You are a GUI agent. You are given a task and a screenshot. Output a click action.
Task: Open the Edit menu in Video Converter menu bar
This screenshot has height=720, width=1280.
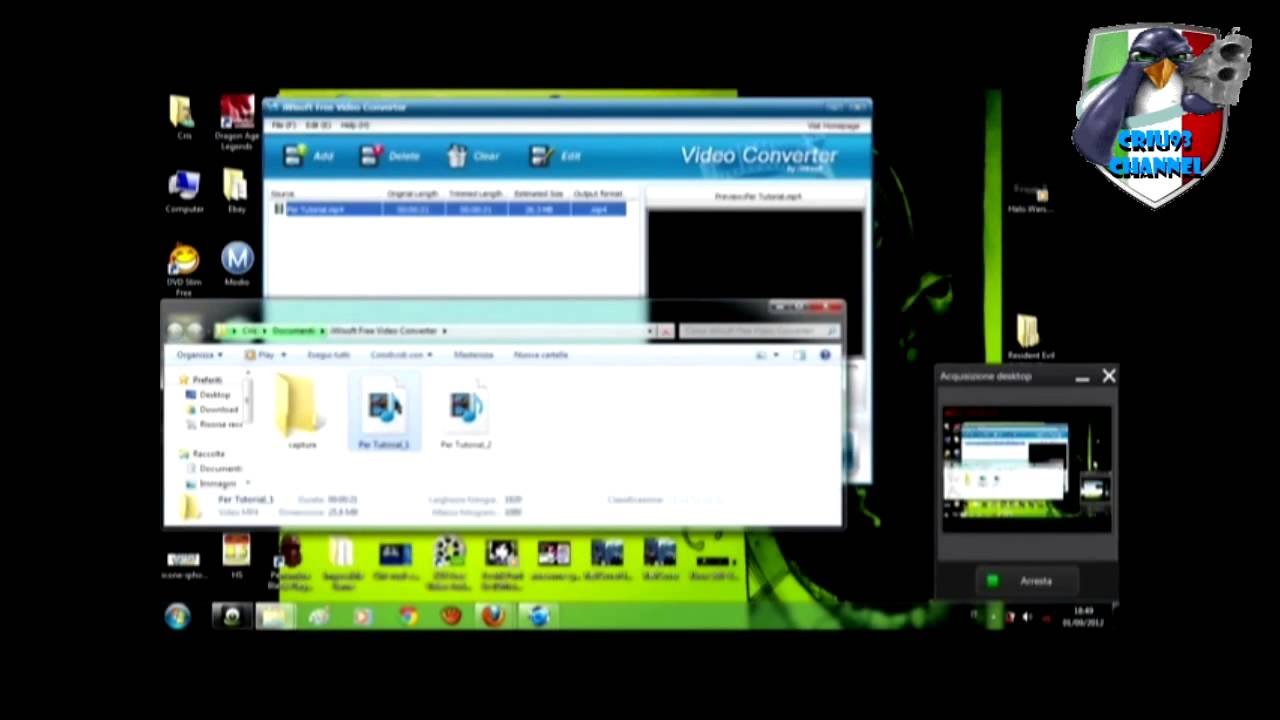318,126
